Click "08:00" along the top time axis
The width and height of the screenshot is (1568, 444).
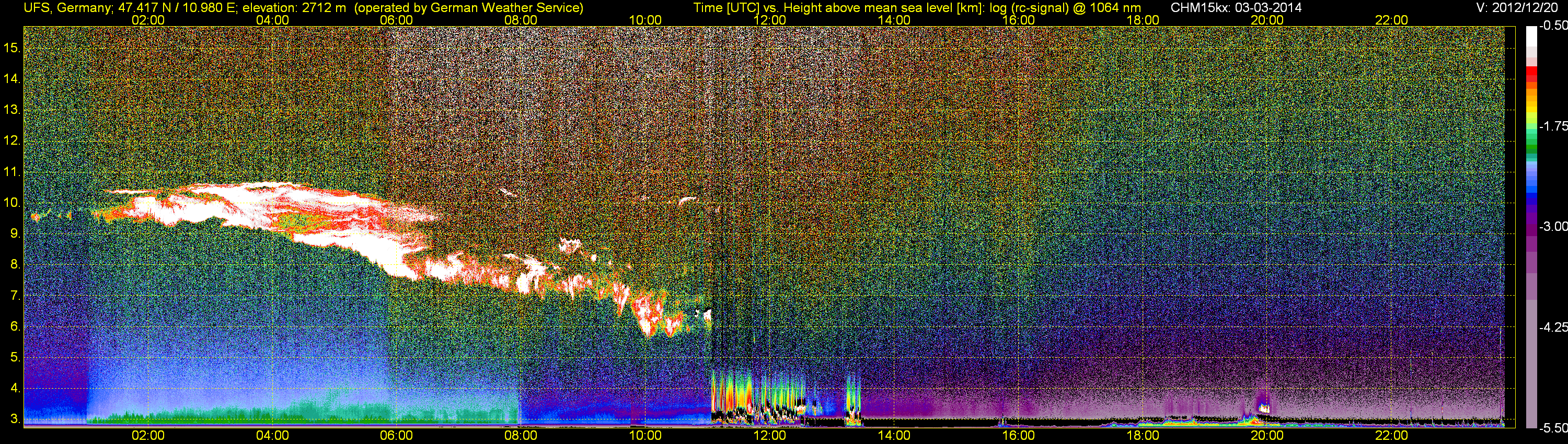(x=521, y=20)
